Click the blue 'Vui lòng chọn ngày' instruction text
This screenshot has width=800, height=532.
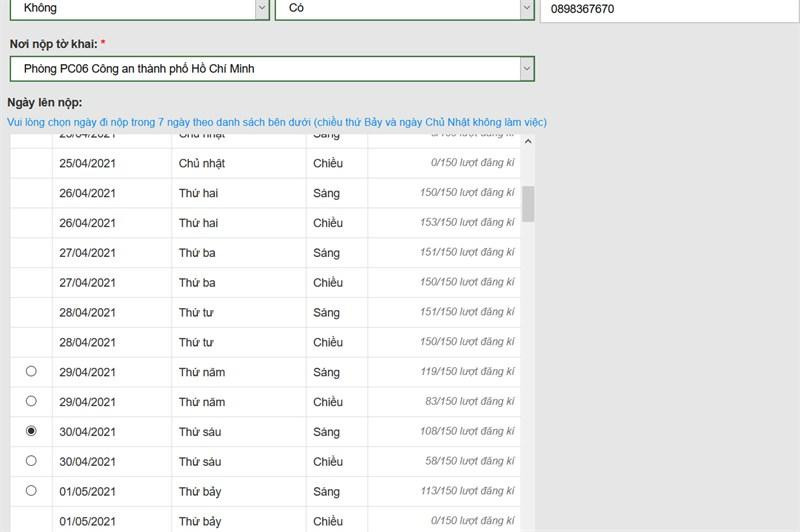pyautogui.click(x=277, y=122)
